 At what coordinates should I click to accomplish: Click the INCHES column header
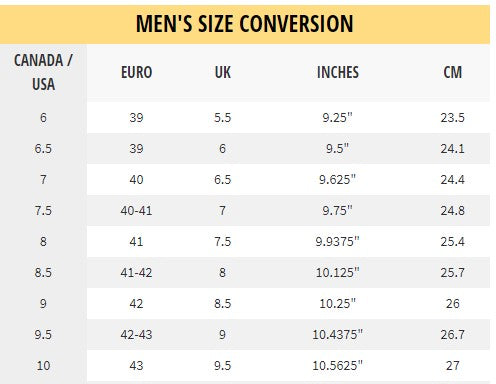tap(338, 72)
